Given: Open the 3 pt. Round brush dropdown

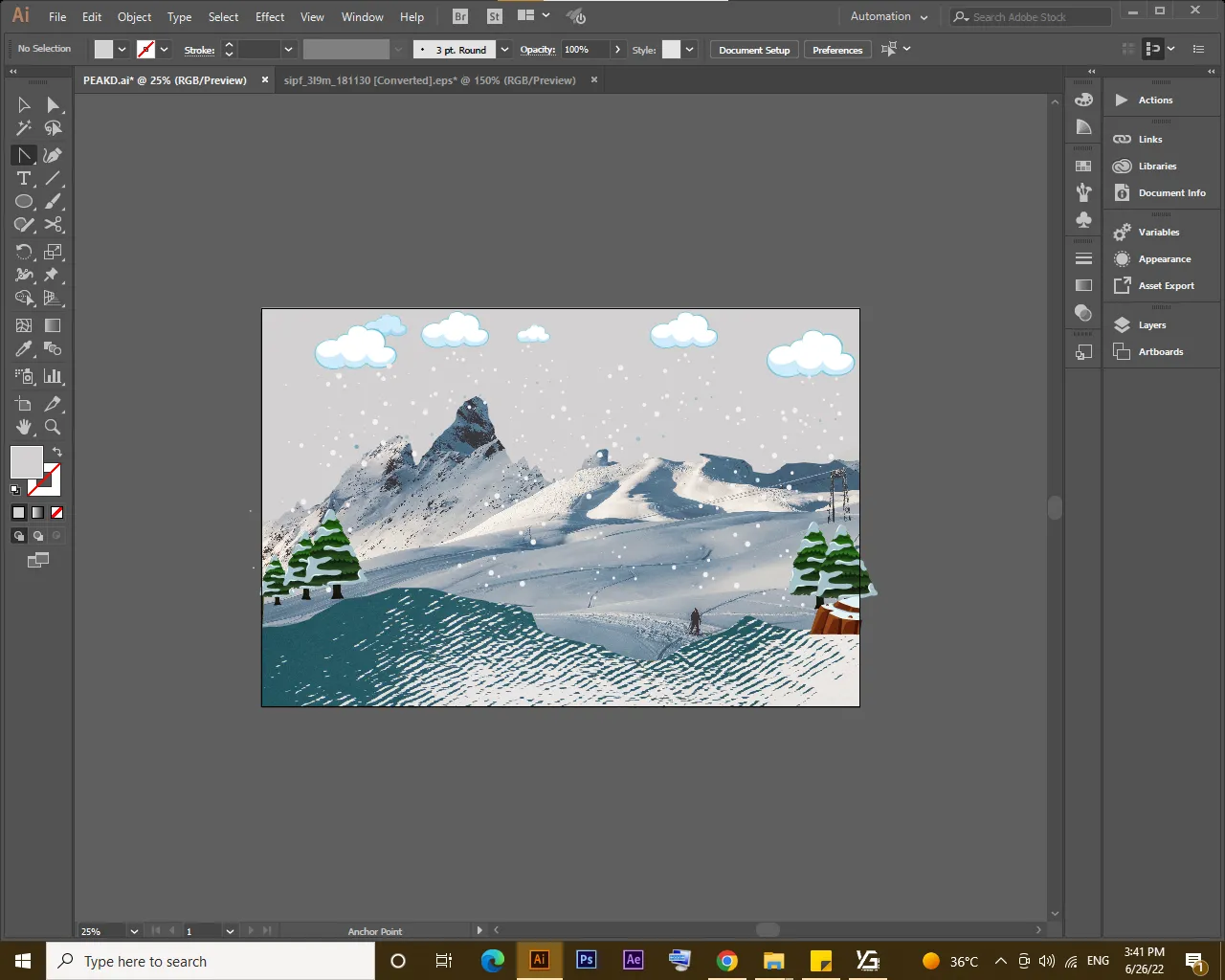Looking at the screenshot, I should click(504, 49).
